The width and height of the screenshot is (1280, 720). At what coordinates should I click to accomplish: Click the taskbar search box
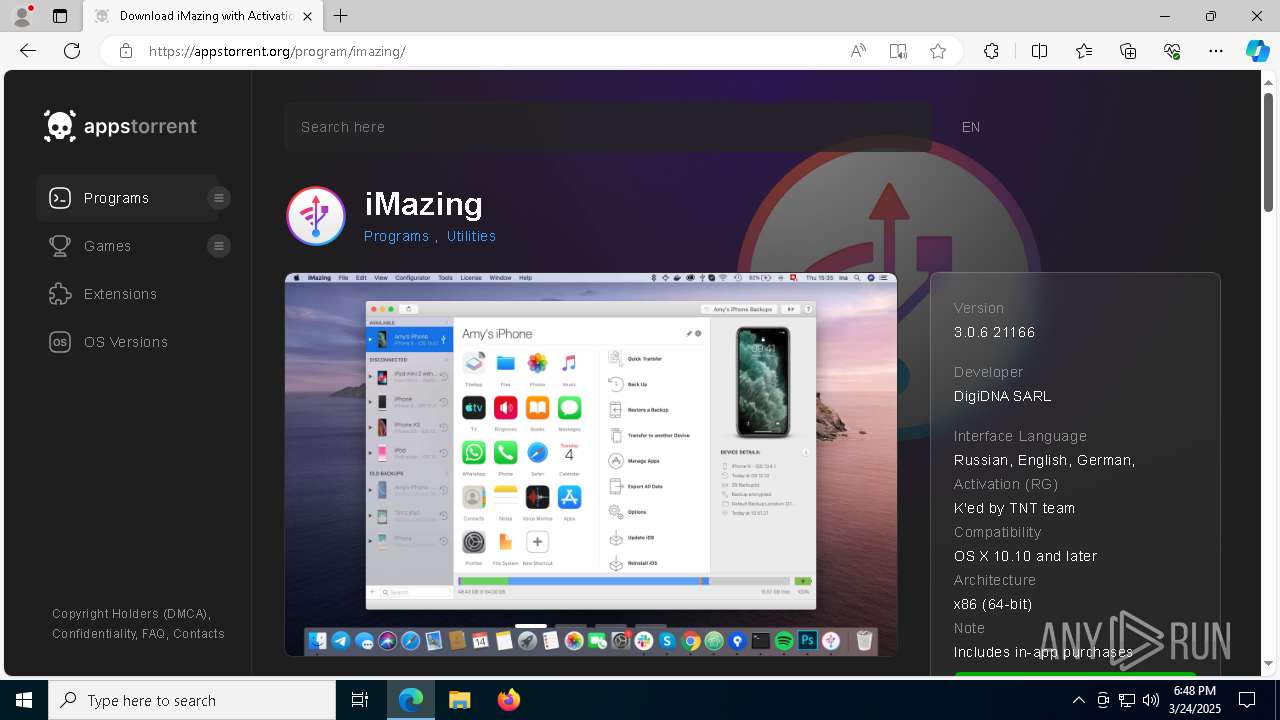[x=192, y=700]
